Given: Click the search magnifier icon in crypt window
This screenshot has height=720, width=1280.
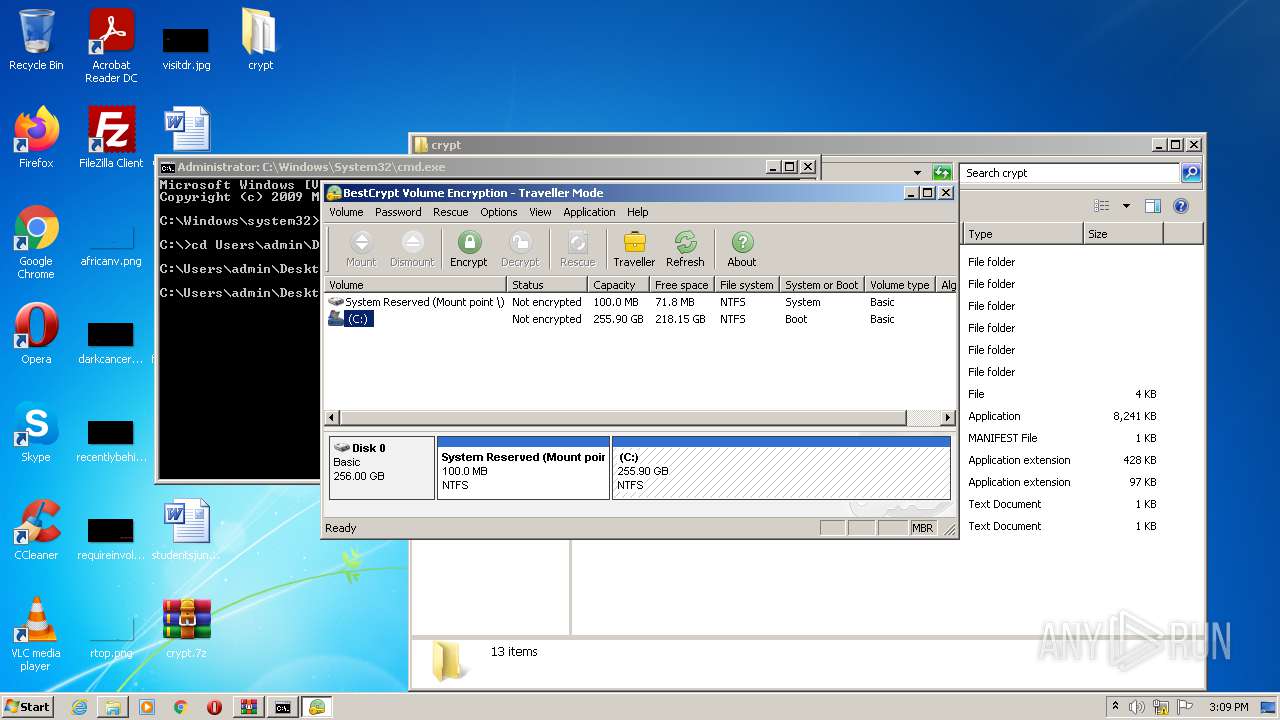Looking at the screenshot, I should [1190, 173].
